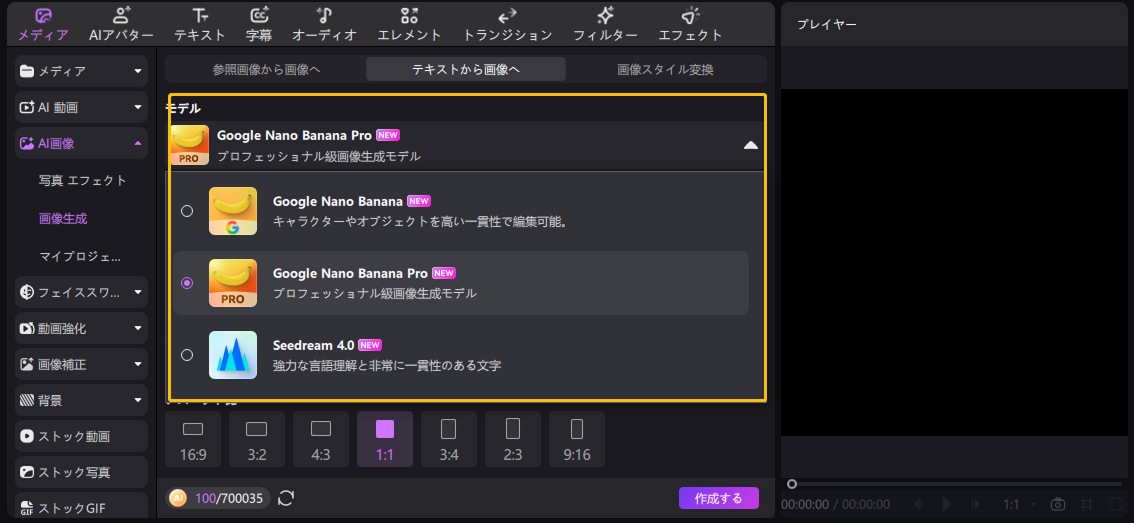Collapse the AI画像 sidebar section arrow
Screen dimensions: 1134x523
tap(137, 143)
